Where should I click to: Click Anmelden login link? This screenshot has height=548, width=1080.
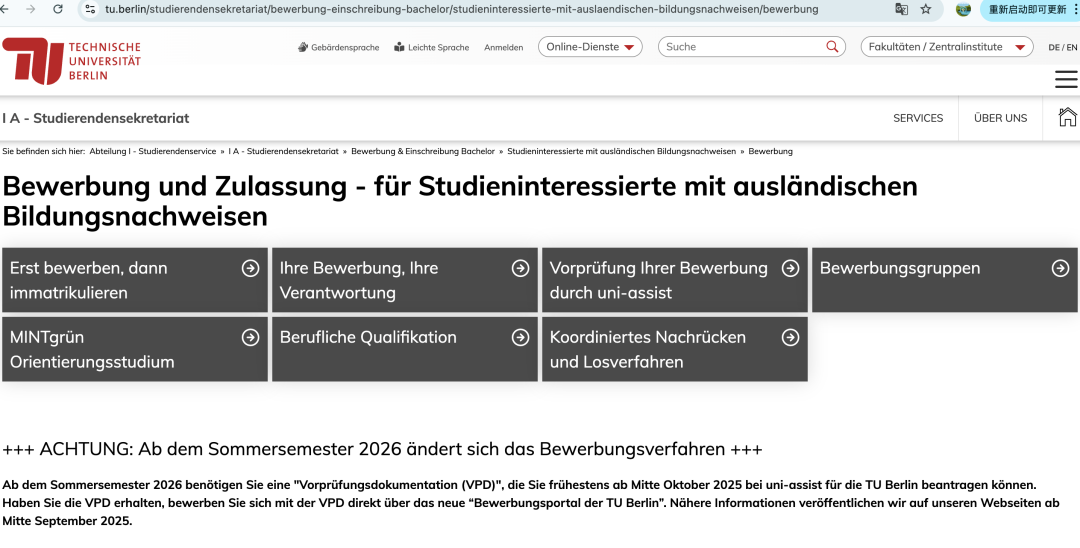(503, 48)
